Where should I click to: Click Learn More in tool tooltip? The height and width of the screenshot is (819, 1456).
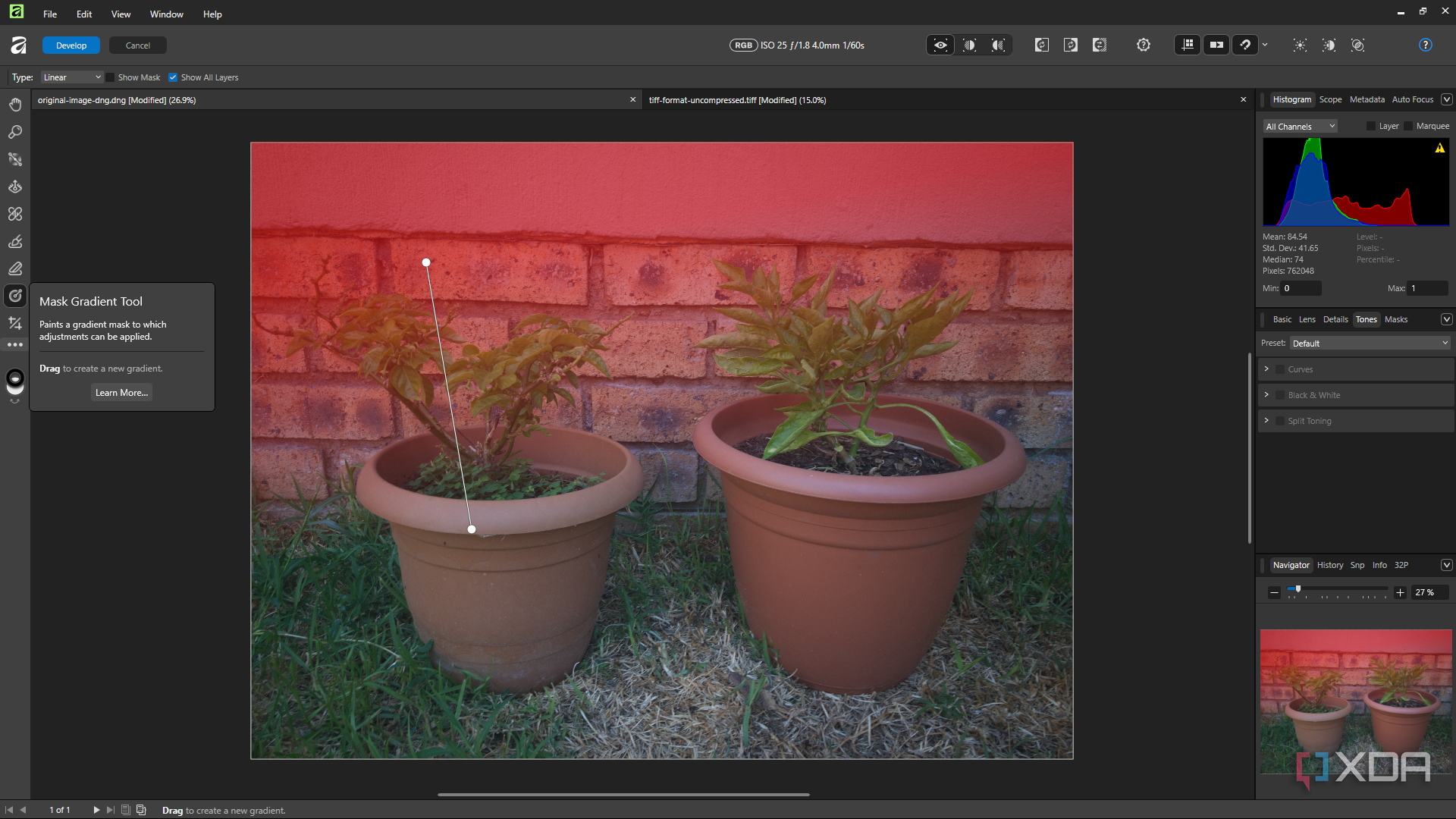point(121,393)
